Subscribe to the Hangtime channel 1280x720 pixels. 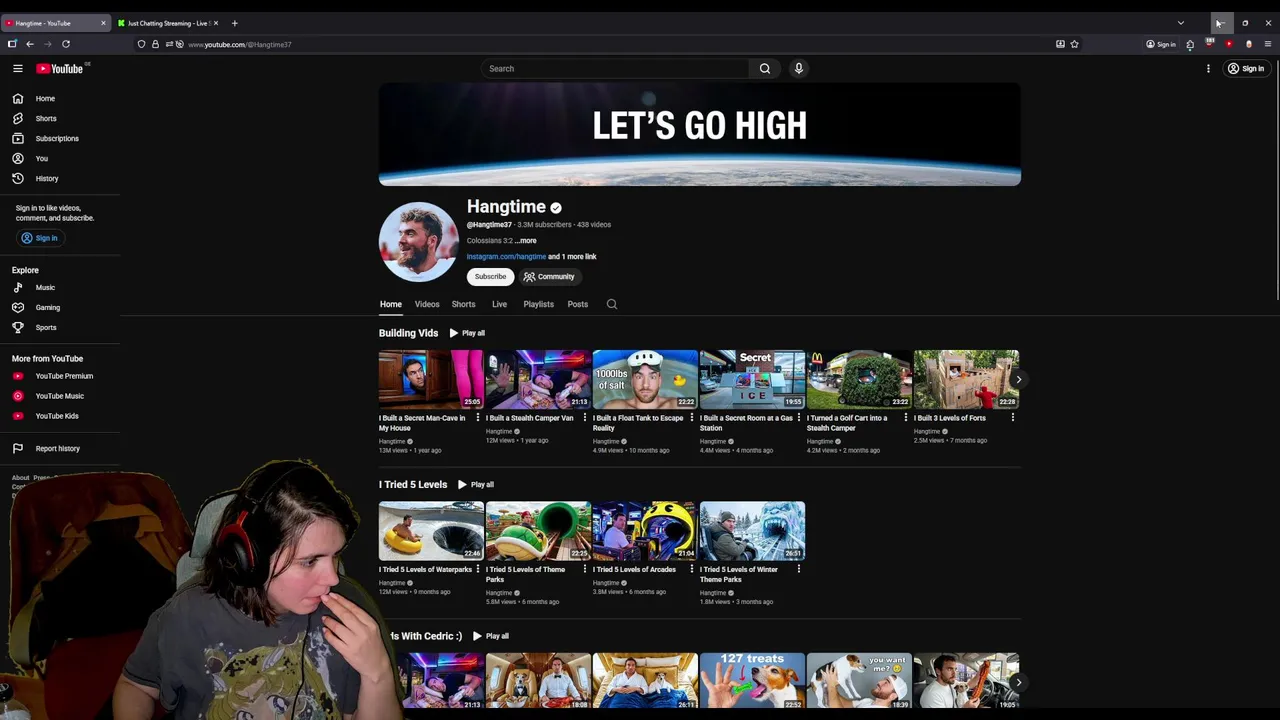pyautogui.click(x=490, y=276)
